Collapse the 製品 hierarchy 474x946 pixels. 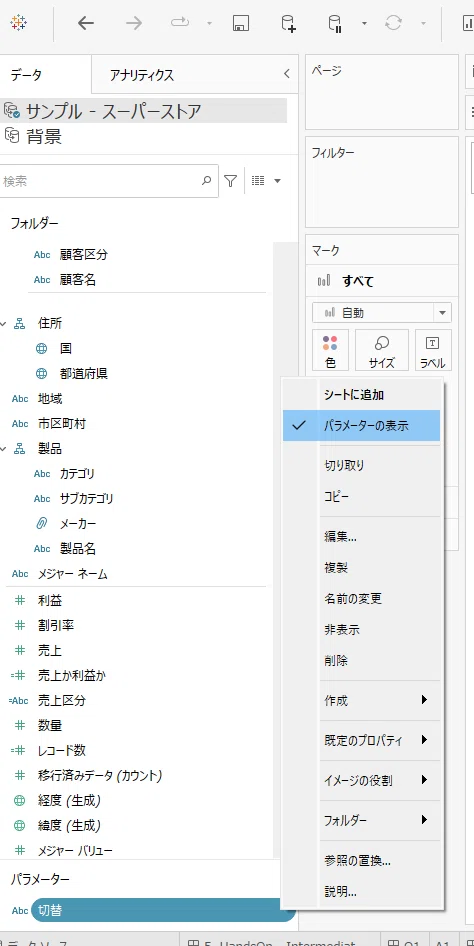[4, 449]
